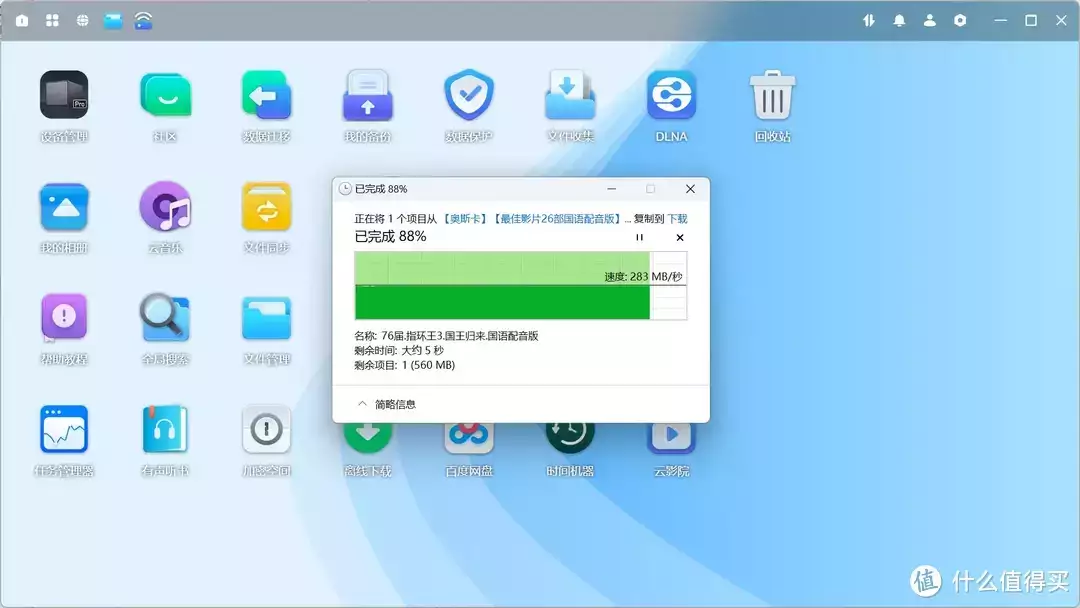Maximize the main NAS client window
This screenshot has height=608, width=1080.
tap(1031, 21)
